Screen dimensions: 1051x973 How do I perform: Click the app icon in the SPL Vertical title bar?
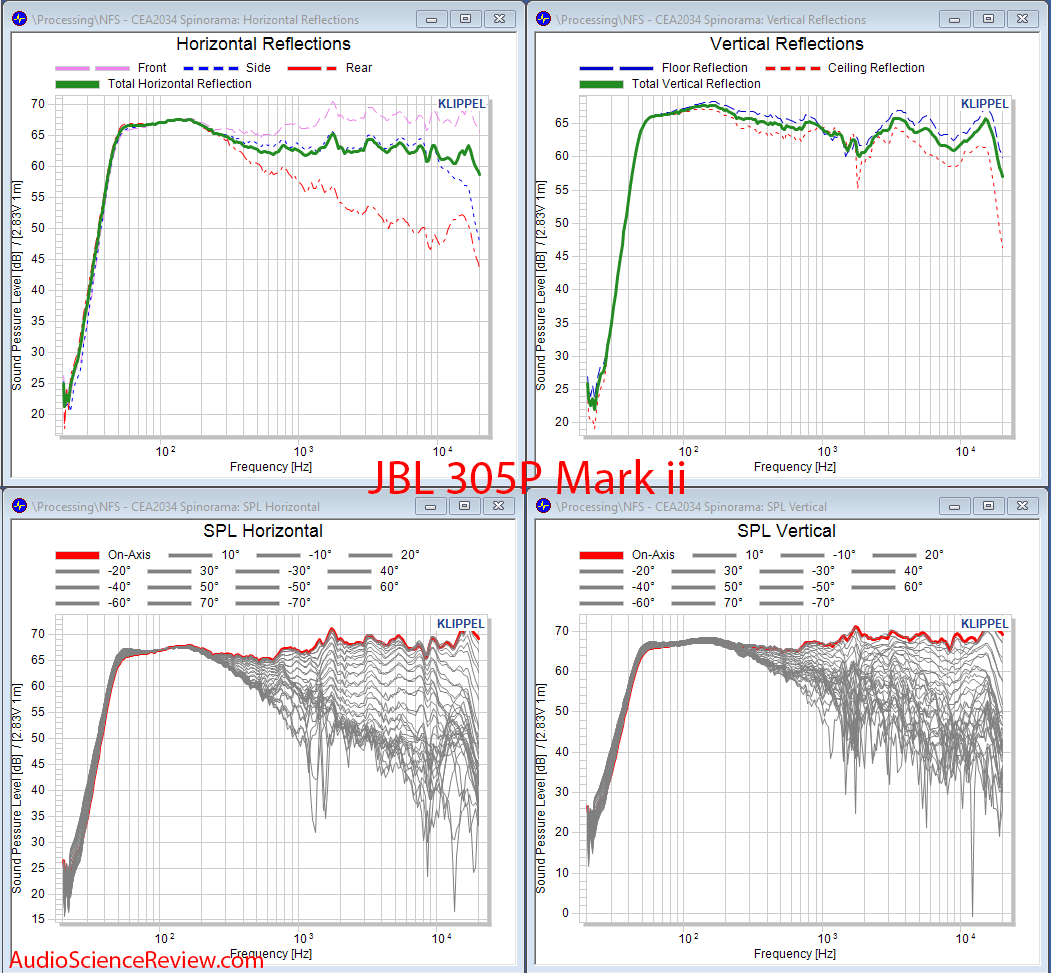coord(544,506)
